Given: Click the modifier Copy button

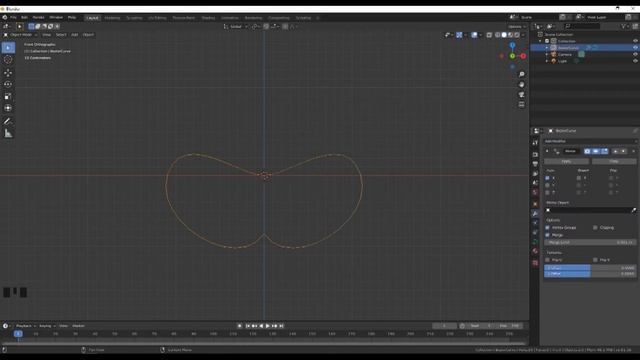Looking at the screenshot, I should [614, 162].
